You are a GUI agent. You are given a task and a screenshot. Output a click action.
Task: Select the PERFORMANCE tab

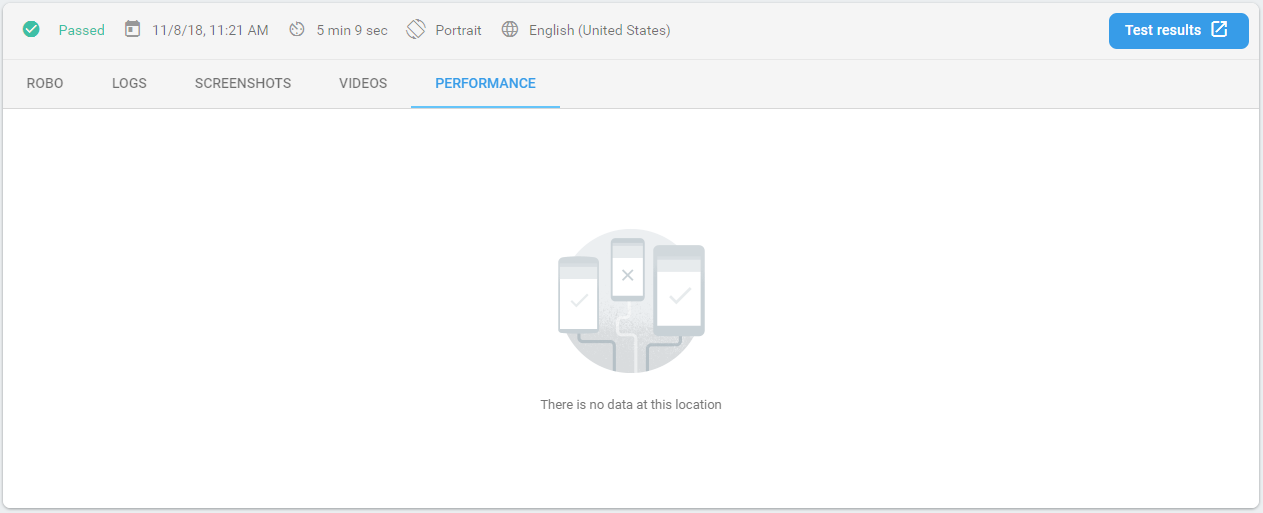pyautogui.click(x=485, y=84)
